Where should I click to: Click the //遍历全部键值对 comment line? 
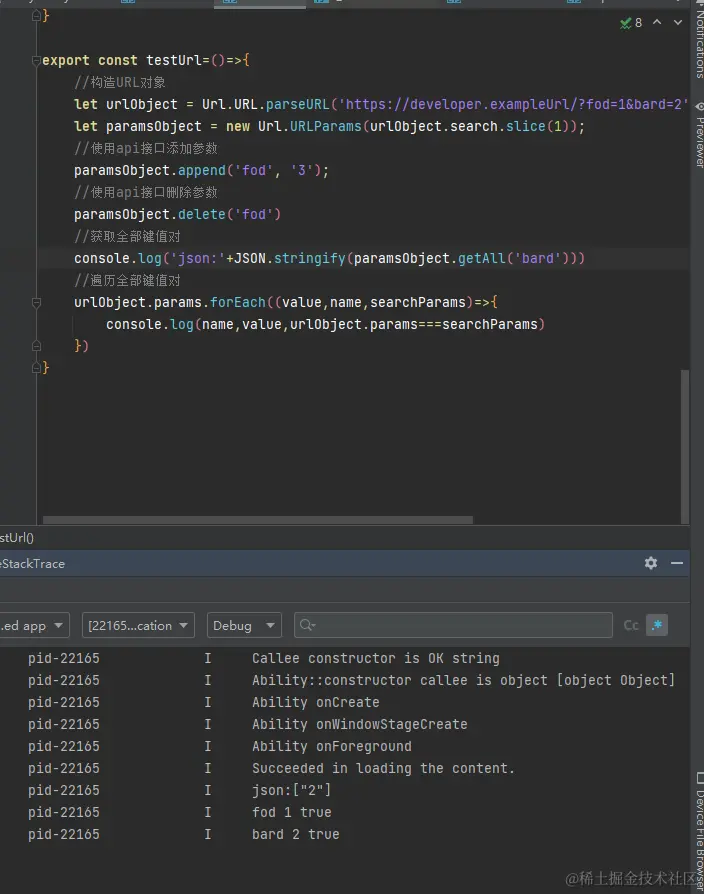(x=127, y=280)
